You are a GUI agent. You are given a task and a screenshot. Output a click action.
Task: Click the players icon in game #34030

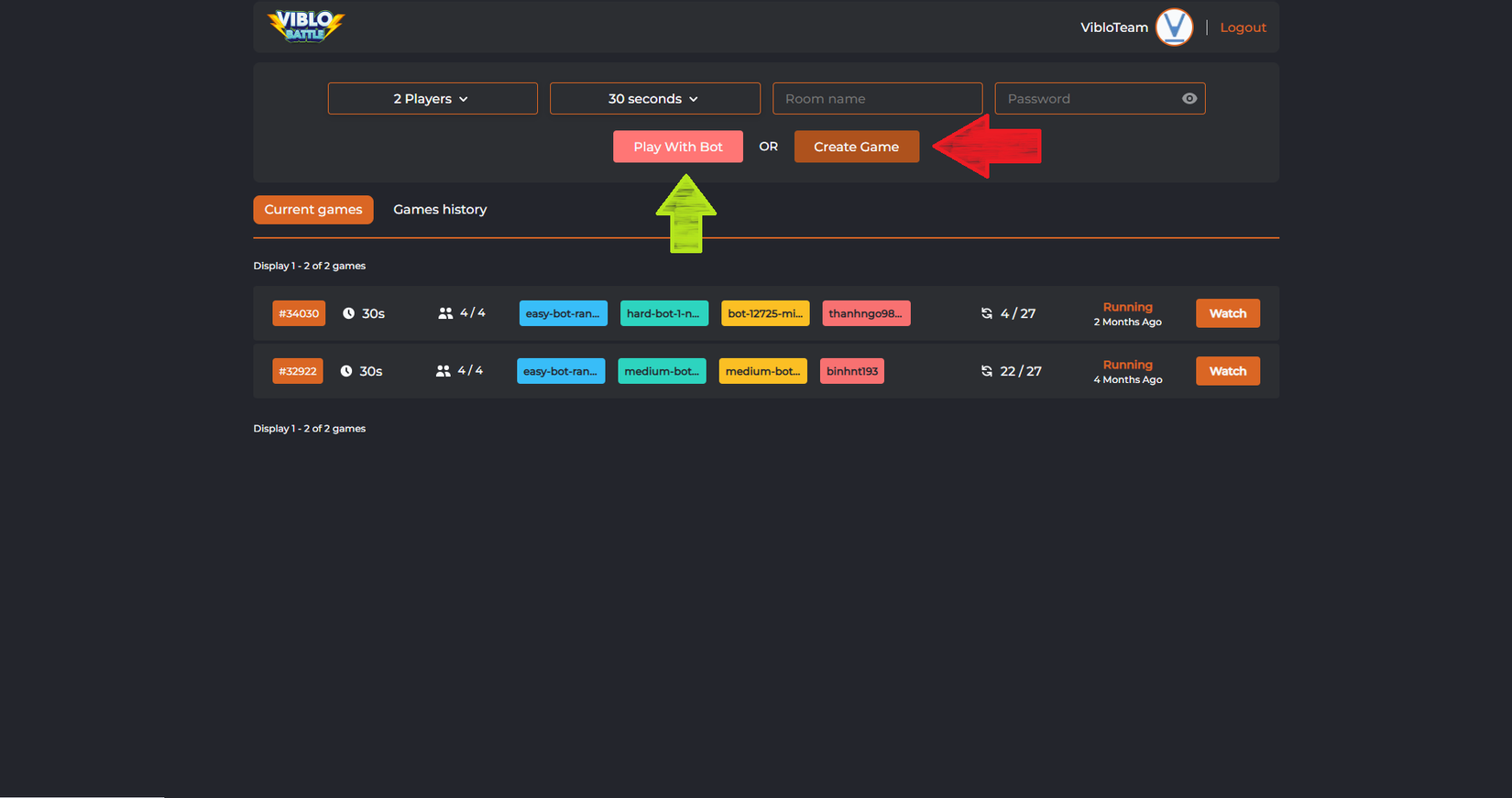pos(445,313)
